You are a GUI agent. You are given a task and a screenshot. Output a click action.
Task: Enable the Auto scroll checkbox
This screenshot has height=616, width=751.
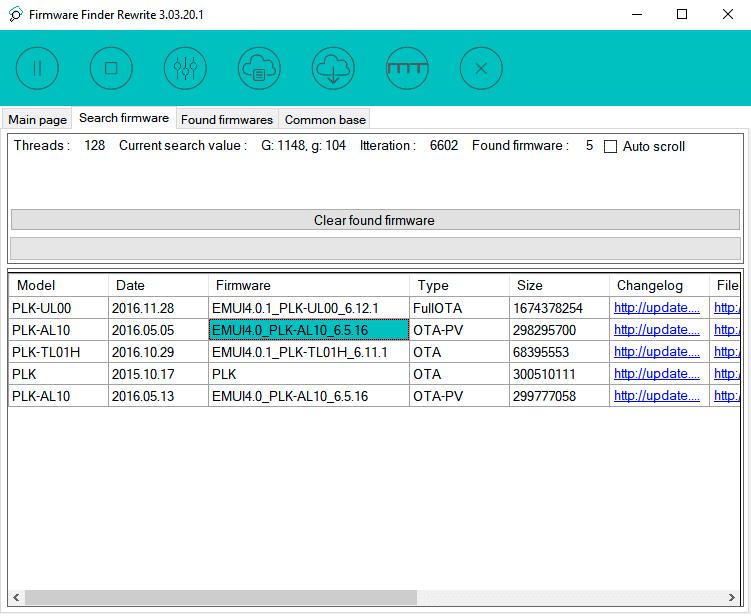click(x=610, y=147)
